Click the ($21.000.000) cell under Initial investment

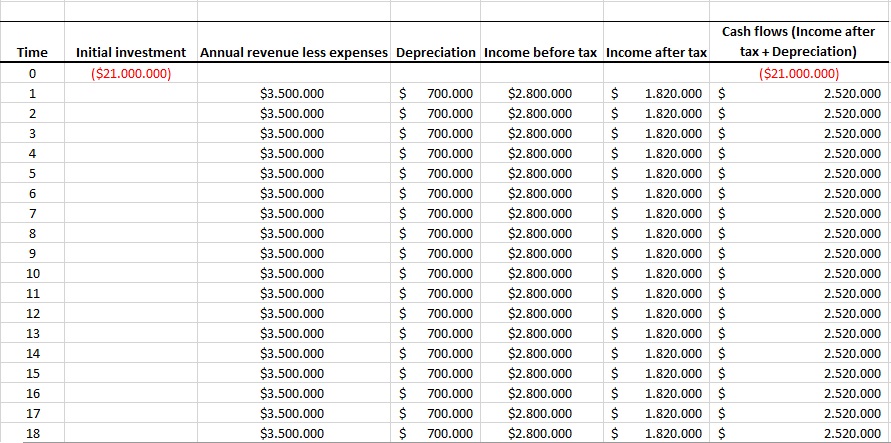click(130, 74)
